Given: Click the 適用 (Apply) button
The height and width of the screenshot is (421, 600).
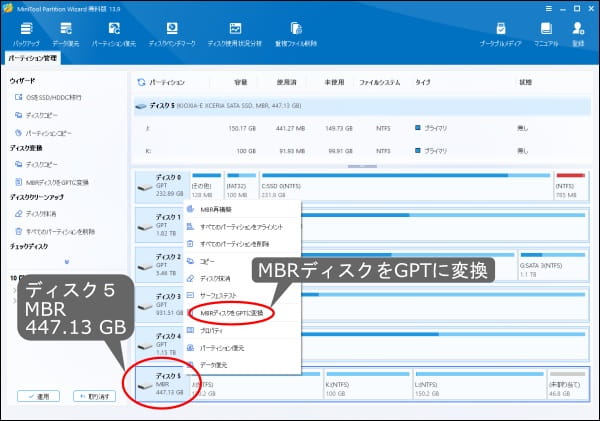Looking at the screenshot, I should pos(38,397).
